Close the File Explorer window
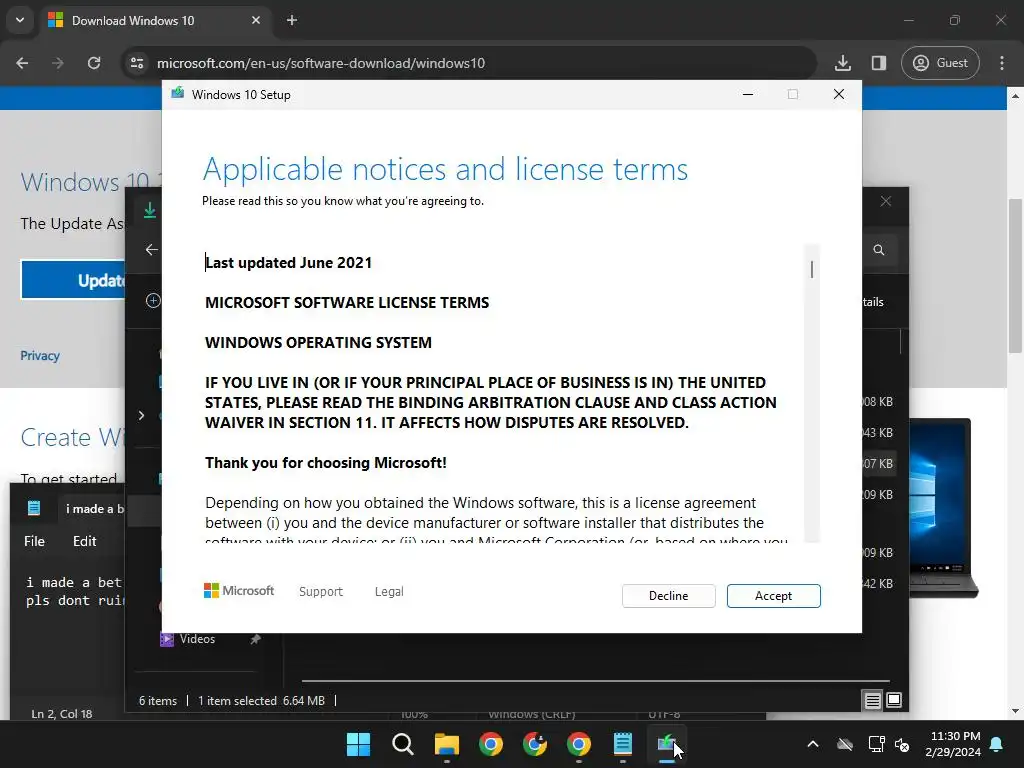Screen dimensions: 1024x768 tap(886, 201)
